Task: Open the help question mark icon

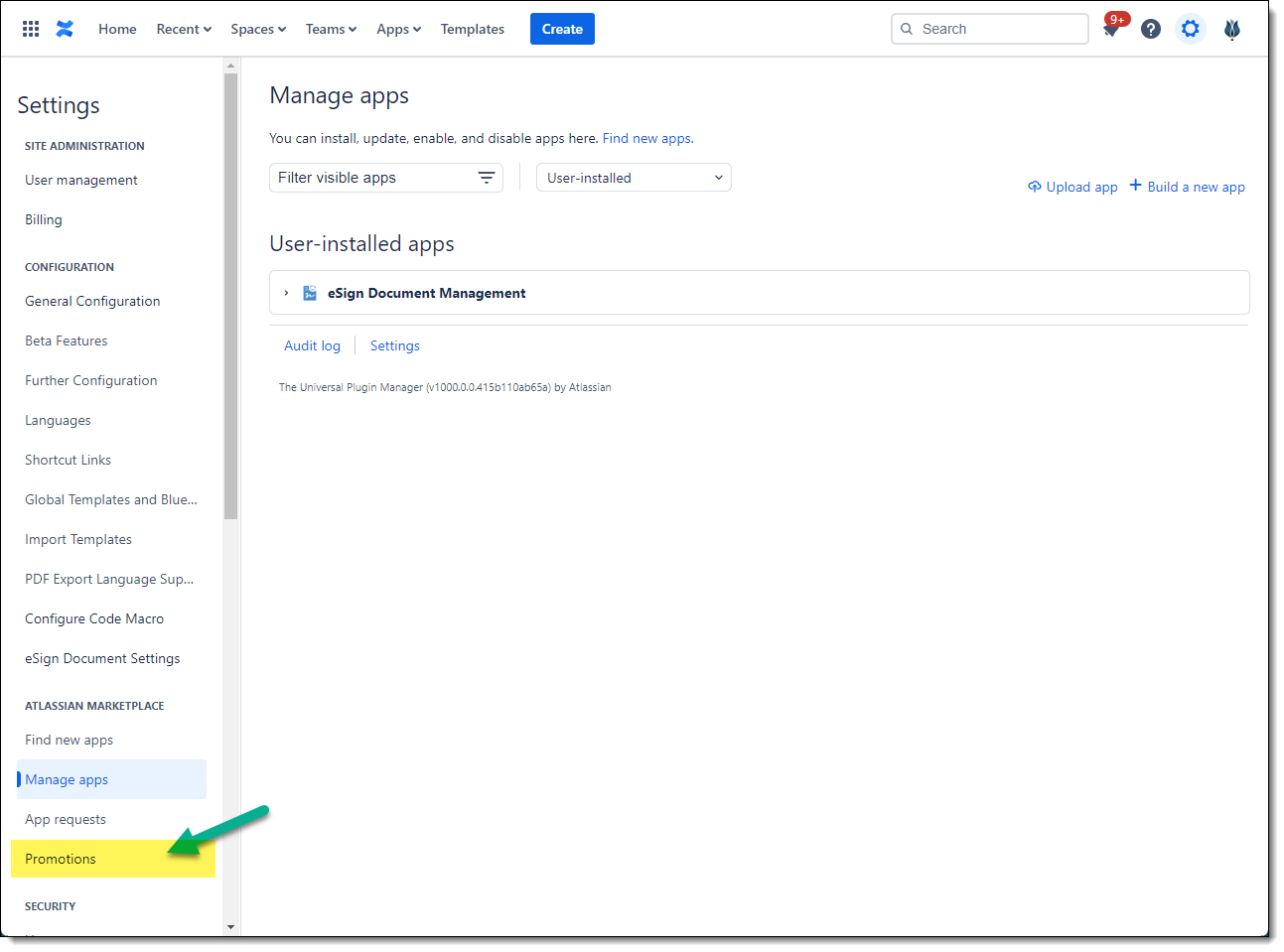Action: (1151, 29)
